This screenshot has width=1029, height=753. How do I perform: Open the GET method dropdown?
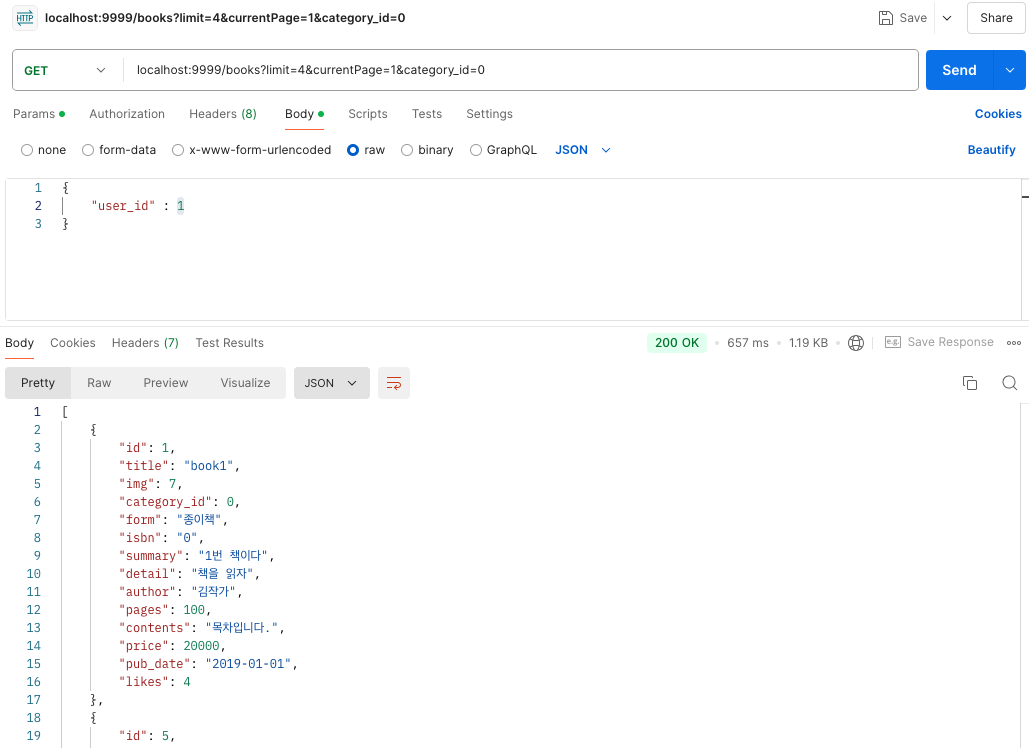(64, 70)
